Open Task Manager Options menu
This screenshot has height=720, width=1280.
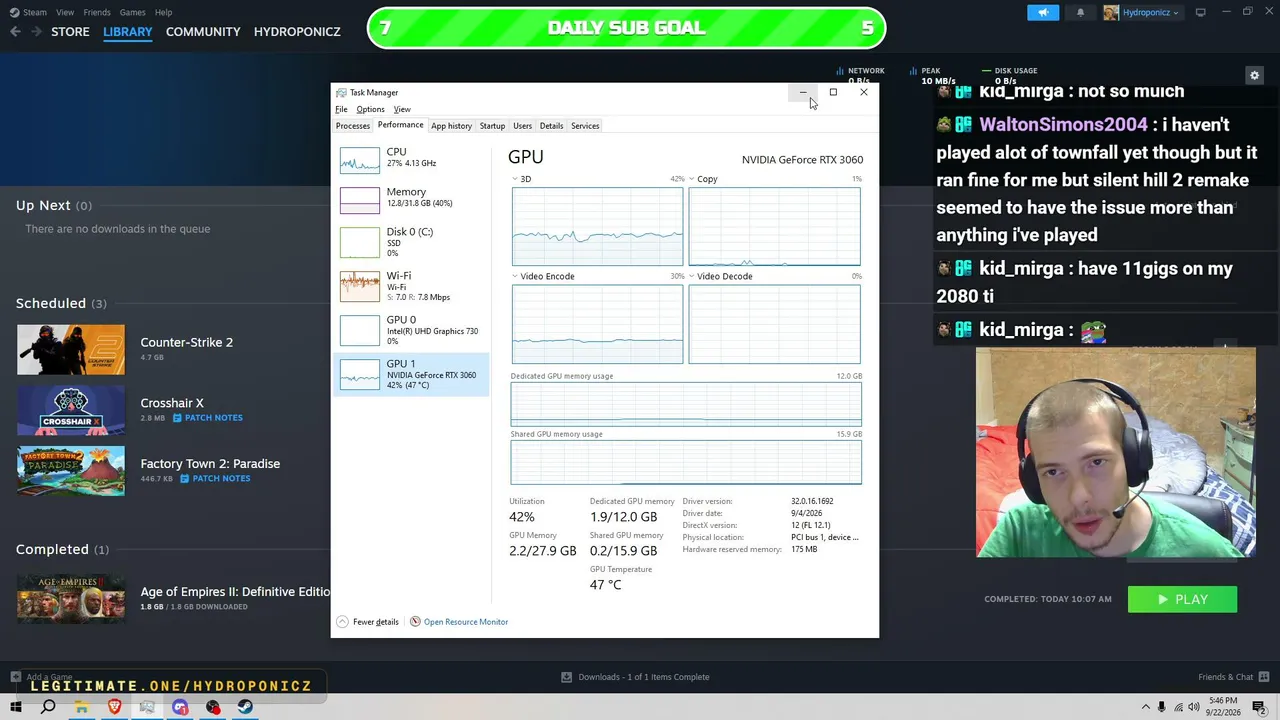[370, 109]
